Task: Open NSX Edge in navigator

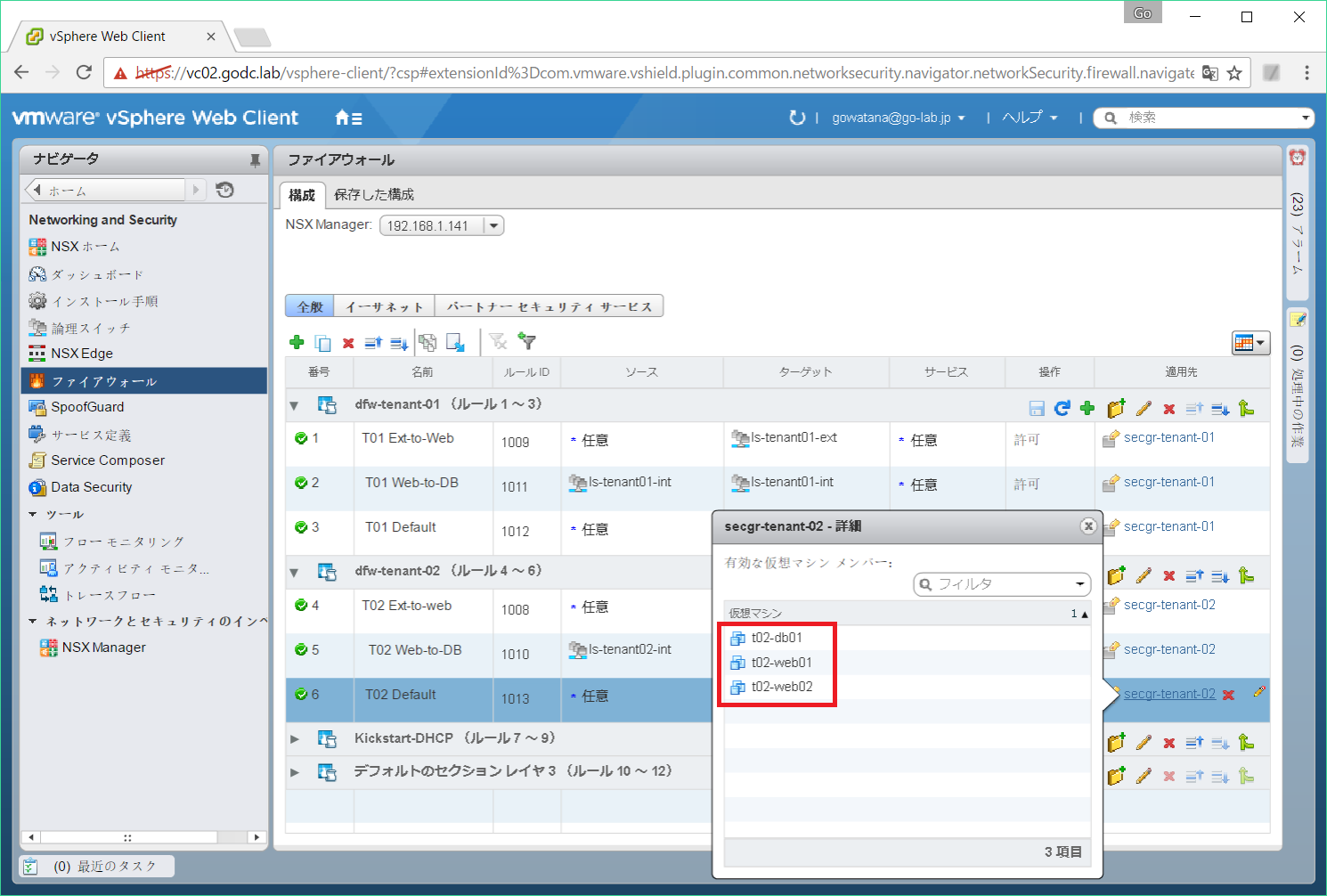Action: pyautogui.click(x=71, y=354)
